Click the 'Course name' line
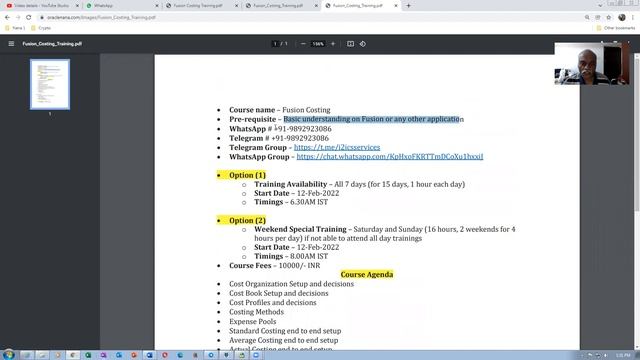The height and width of the screenshot is (360, 640). (x=280, y=110)
